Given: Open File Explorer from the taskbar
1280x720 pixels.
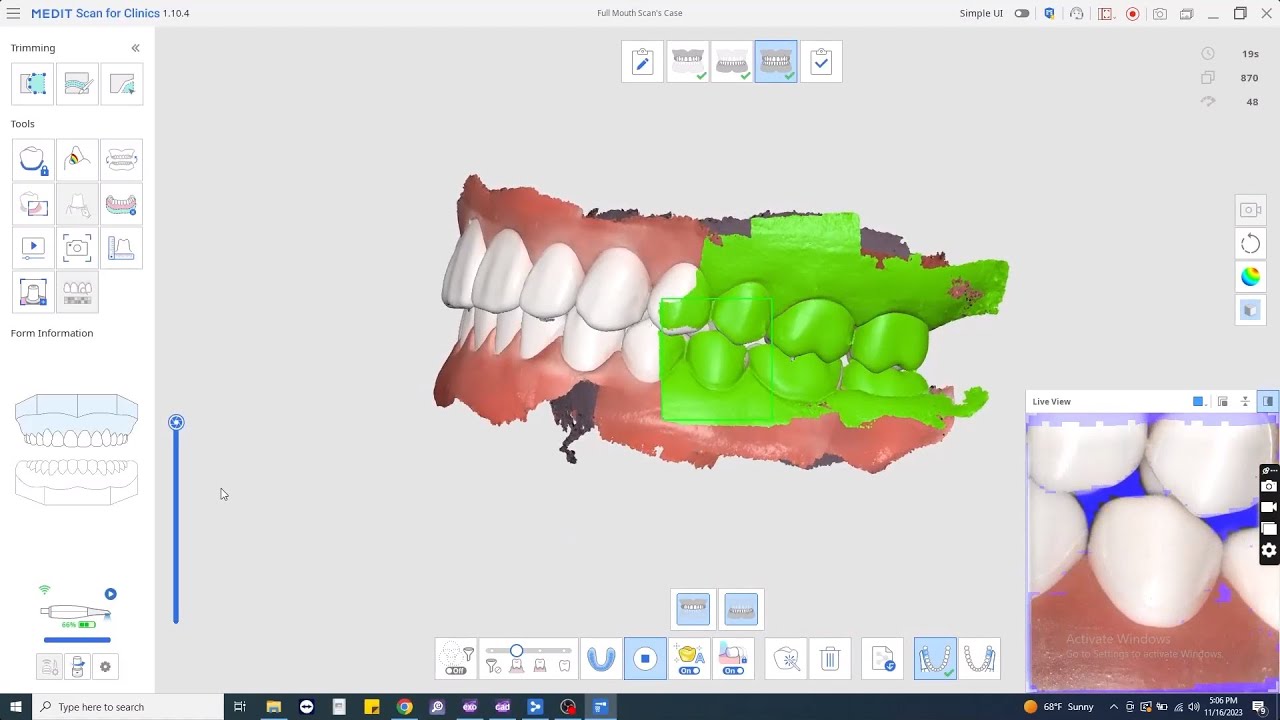Looking at the screenshot, I should pos(273,707).
